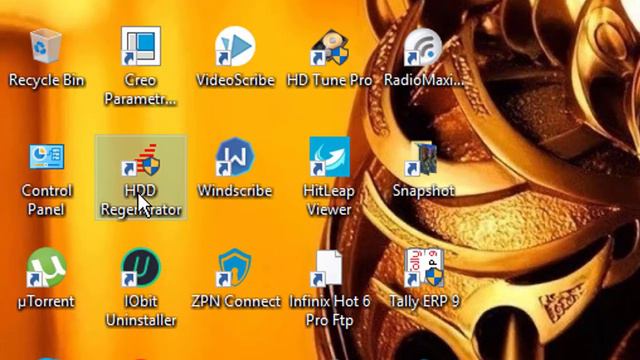Open the Control Panel desktop icon
Screen dimensions: 640x360
pyautogui.click(x=47, y=156)
